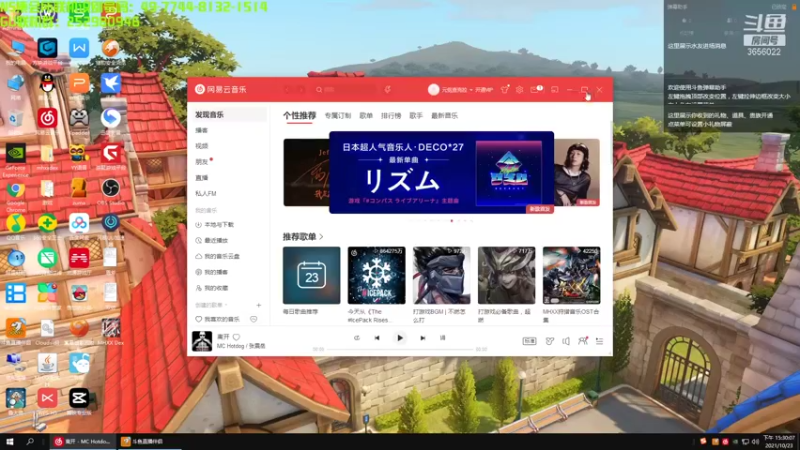Change the loop playback mode
Screen dimensions: 800x450
(357, 338)
